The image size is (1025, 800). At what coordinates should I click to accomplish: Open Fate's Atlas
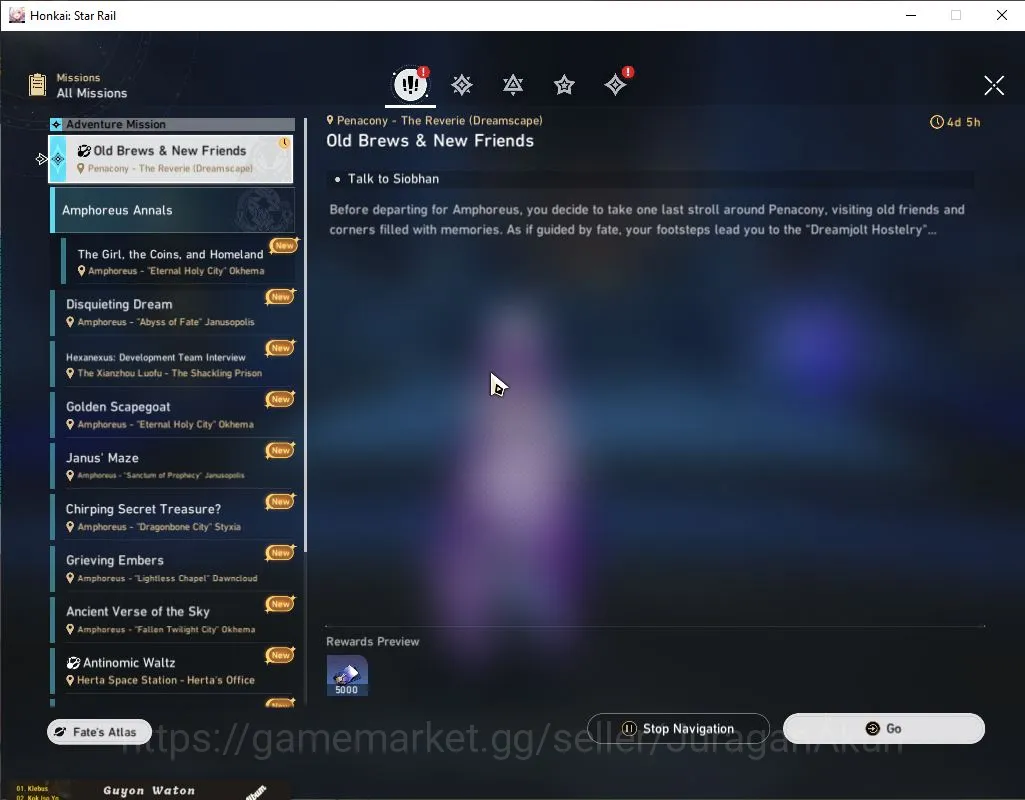(99, 731)
